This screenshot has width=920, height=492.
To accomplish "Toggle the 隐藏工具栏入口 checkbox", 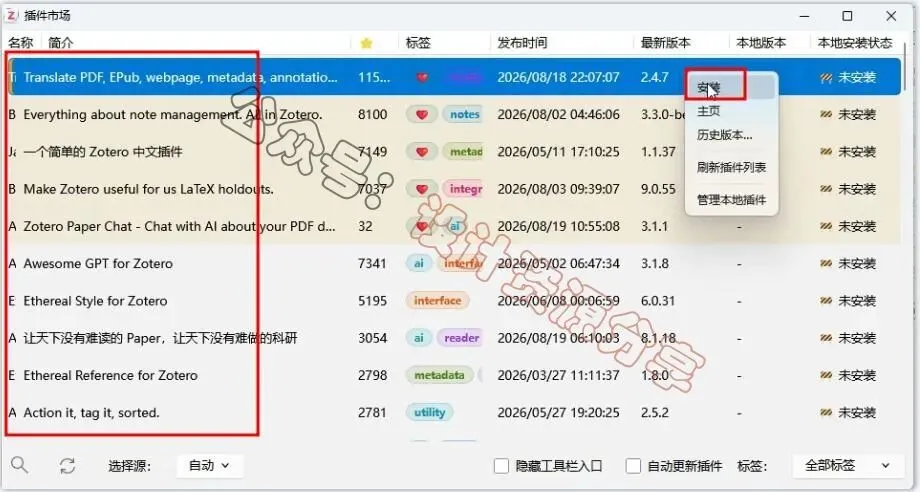I will (x=501, y=466).
